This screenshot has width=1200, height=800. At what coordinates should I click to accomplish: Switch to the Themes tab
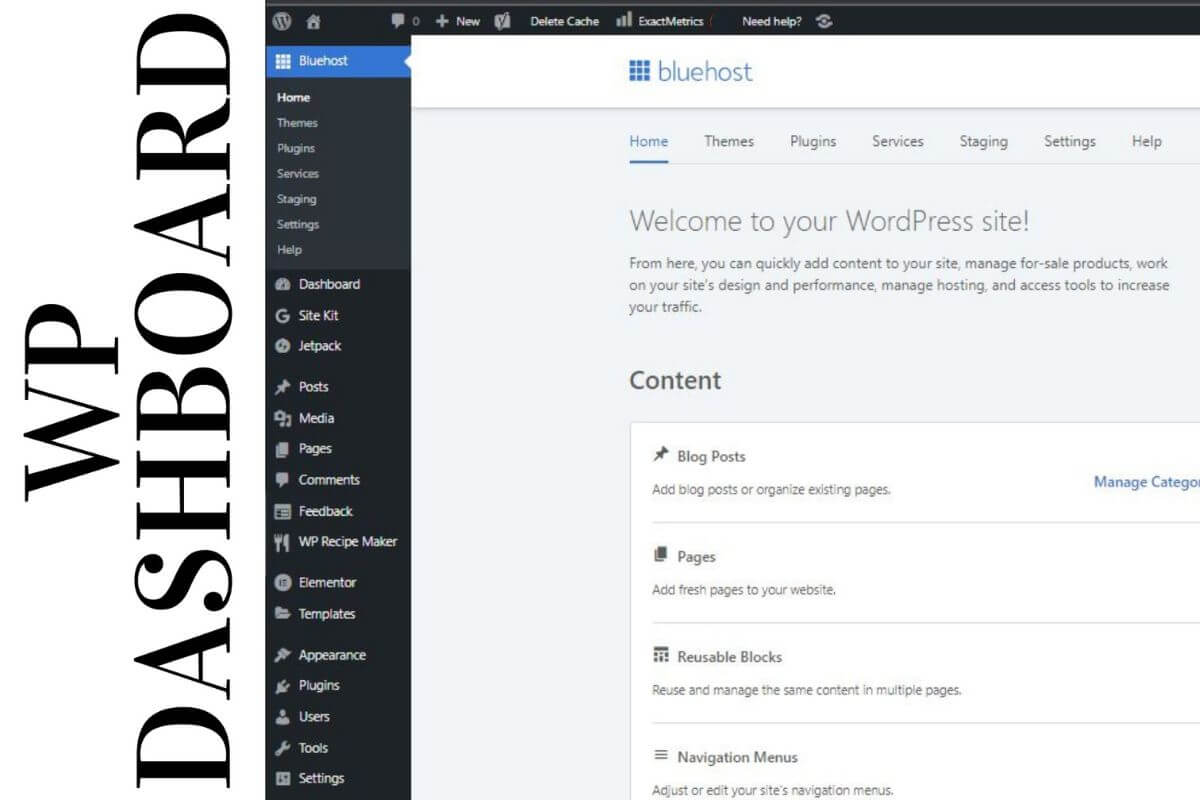coord(728,141)
